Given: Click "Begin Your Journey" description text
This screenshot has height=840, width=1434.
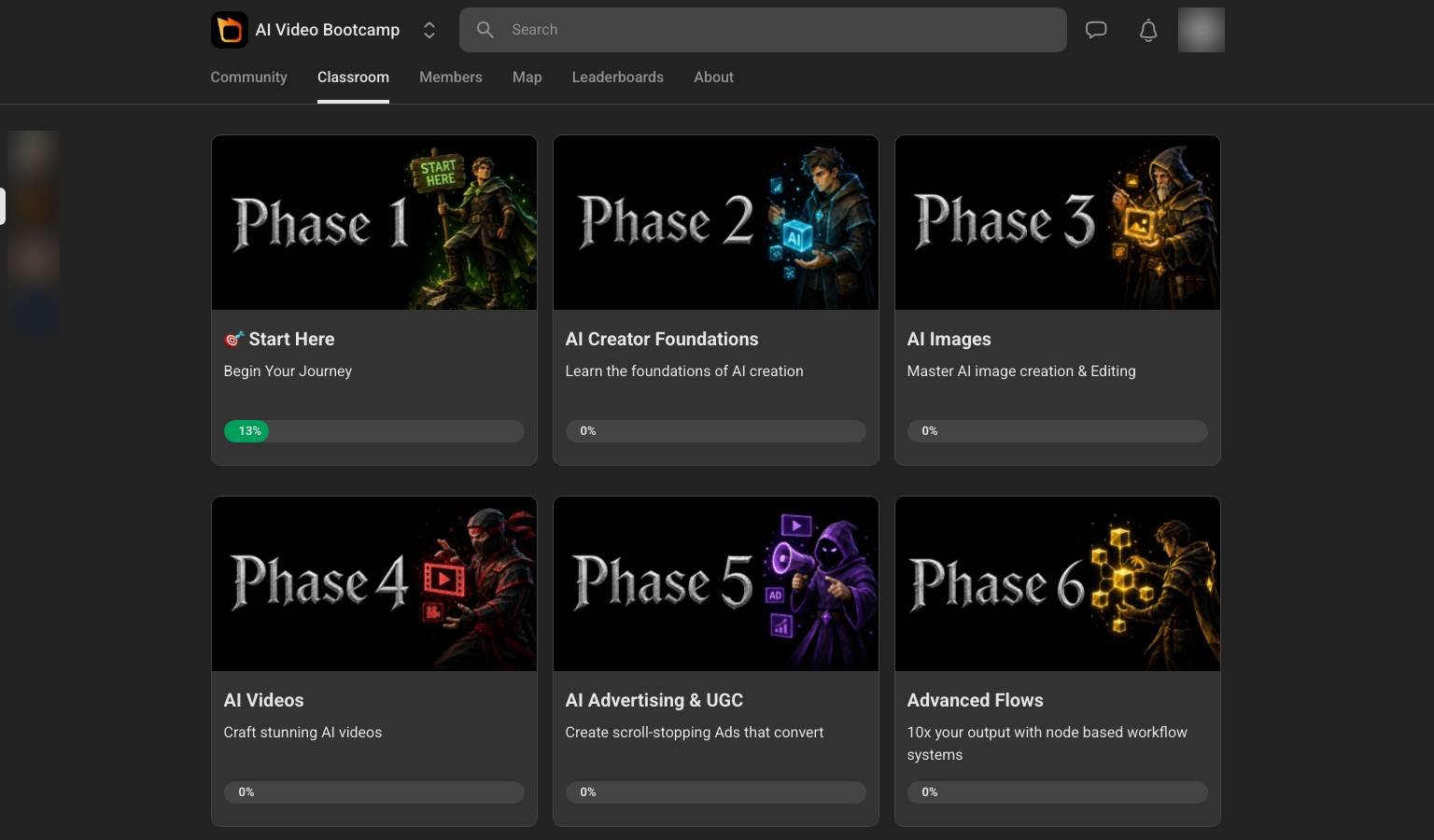Looking at the screenshot, I should (288, 371).
